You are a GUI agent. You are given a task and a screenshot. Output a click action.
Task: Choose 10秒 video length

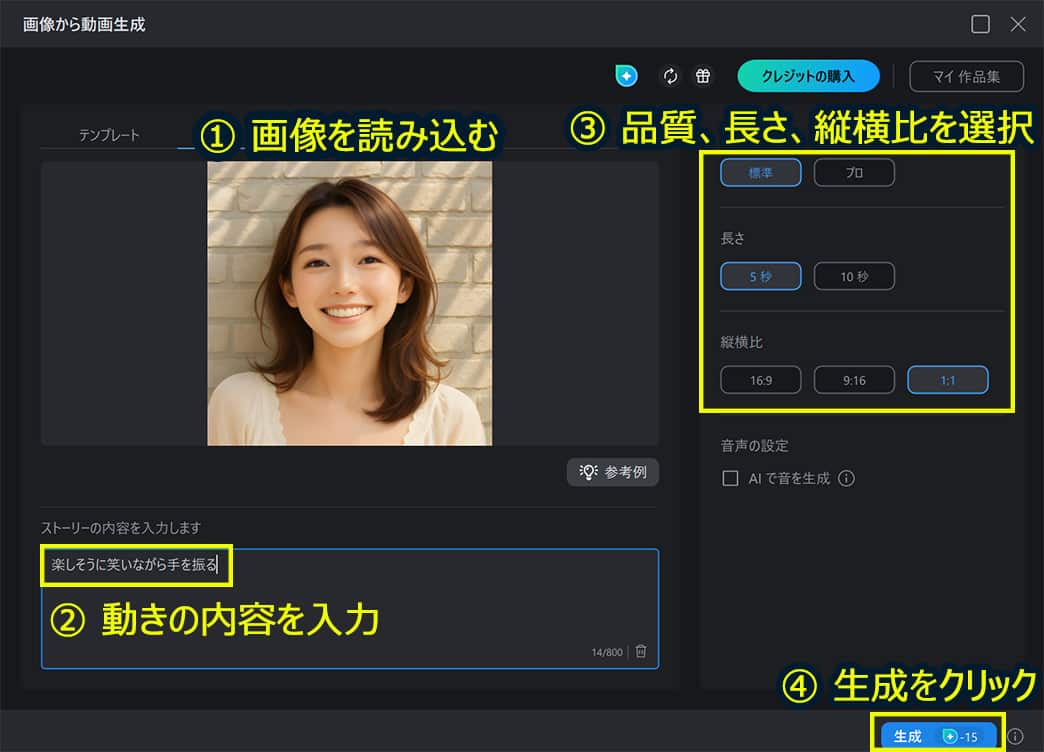coord(854,277)
